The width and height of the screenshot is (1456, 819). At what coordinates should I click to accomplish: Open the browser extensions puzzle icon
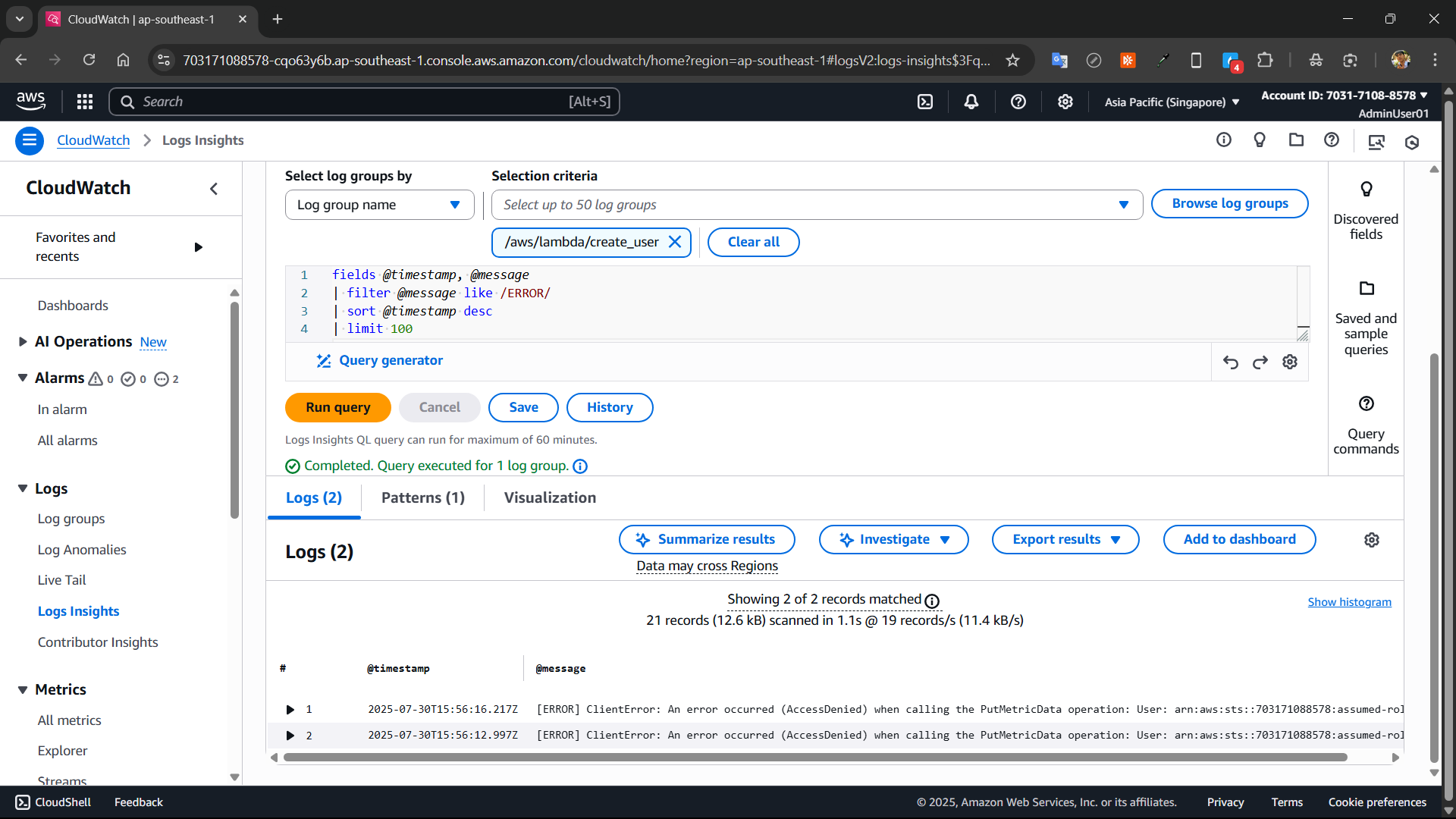pyautogui.click(x=1265, y=60)
